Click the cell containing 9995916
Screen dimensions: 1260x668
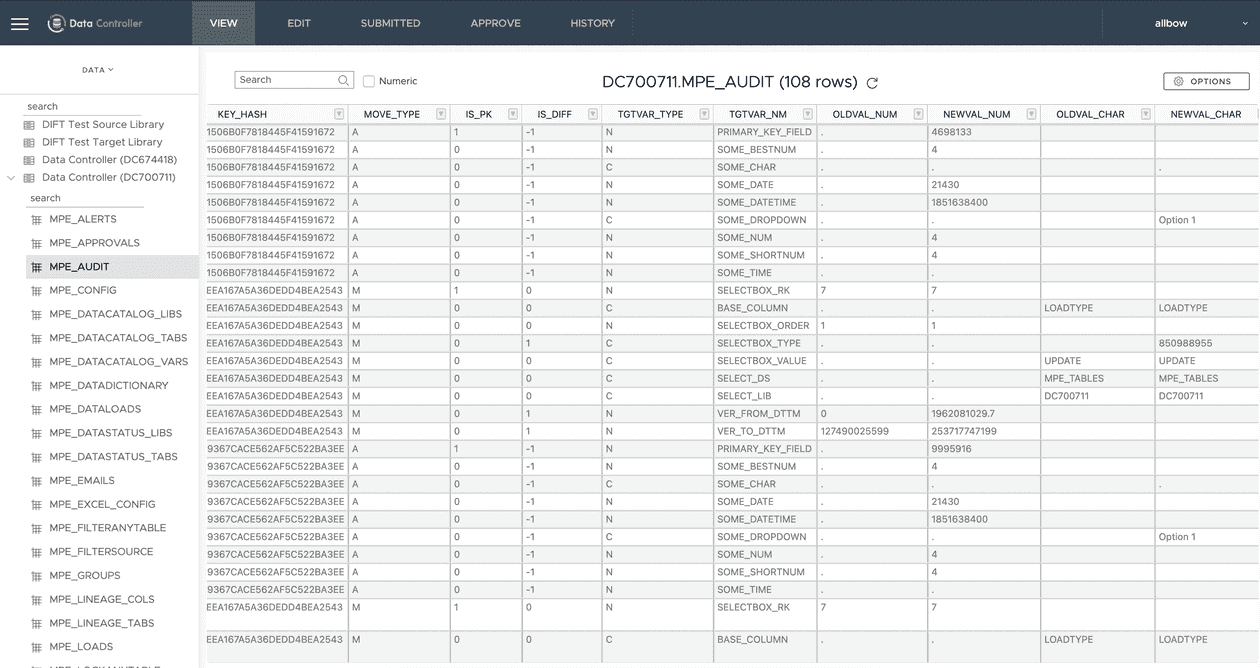pyautogui.click(x=984, y=449)
